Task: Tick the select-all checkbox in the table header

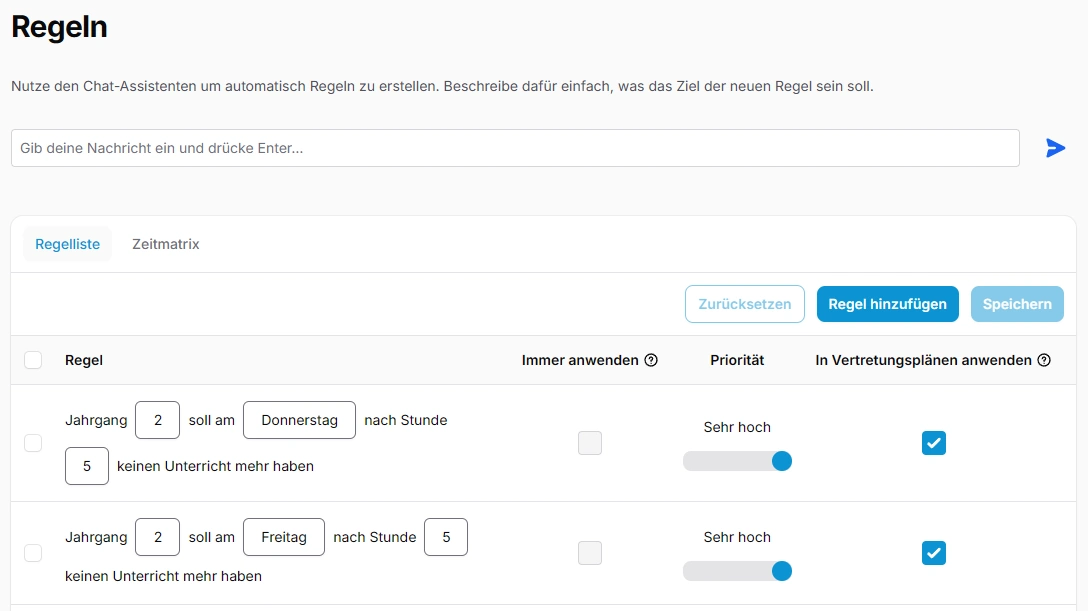Action: [x=33, y=360]
